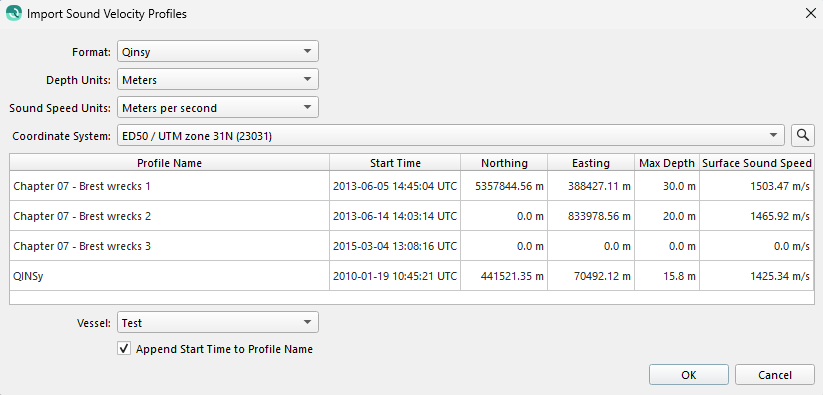Select the Chapter 07 - Brest wrecks 1 row
This screenshot has height=395, width=823.
tap(412, 186)
